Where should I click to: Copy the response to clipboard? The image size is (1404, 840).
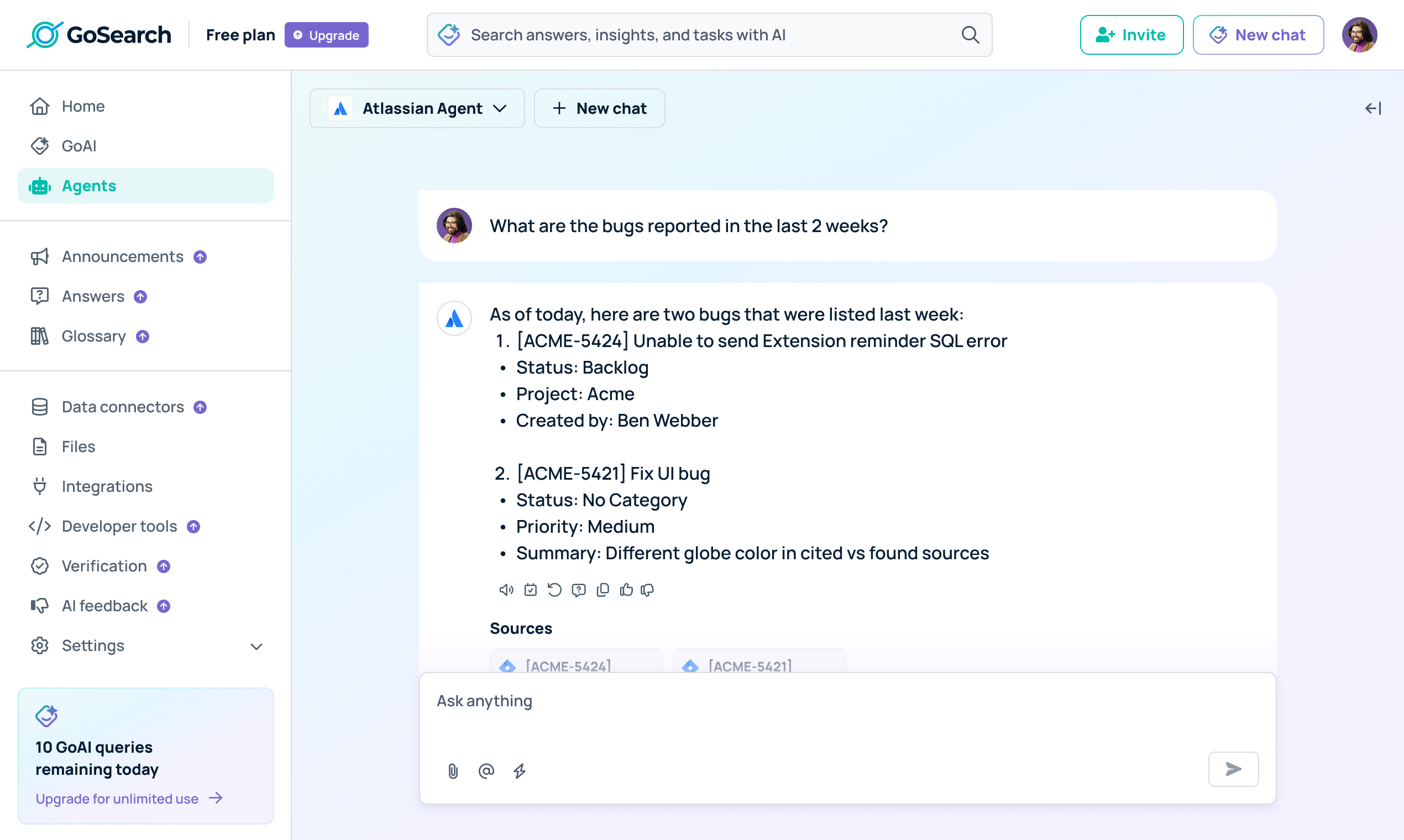pos(603,590)
